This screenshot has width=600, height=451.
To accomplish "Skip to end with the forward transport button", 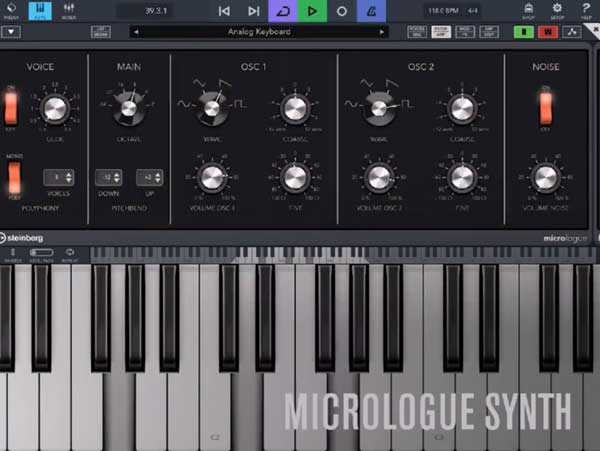I will point(254,11).
